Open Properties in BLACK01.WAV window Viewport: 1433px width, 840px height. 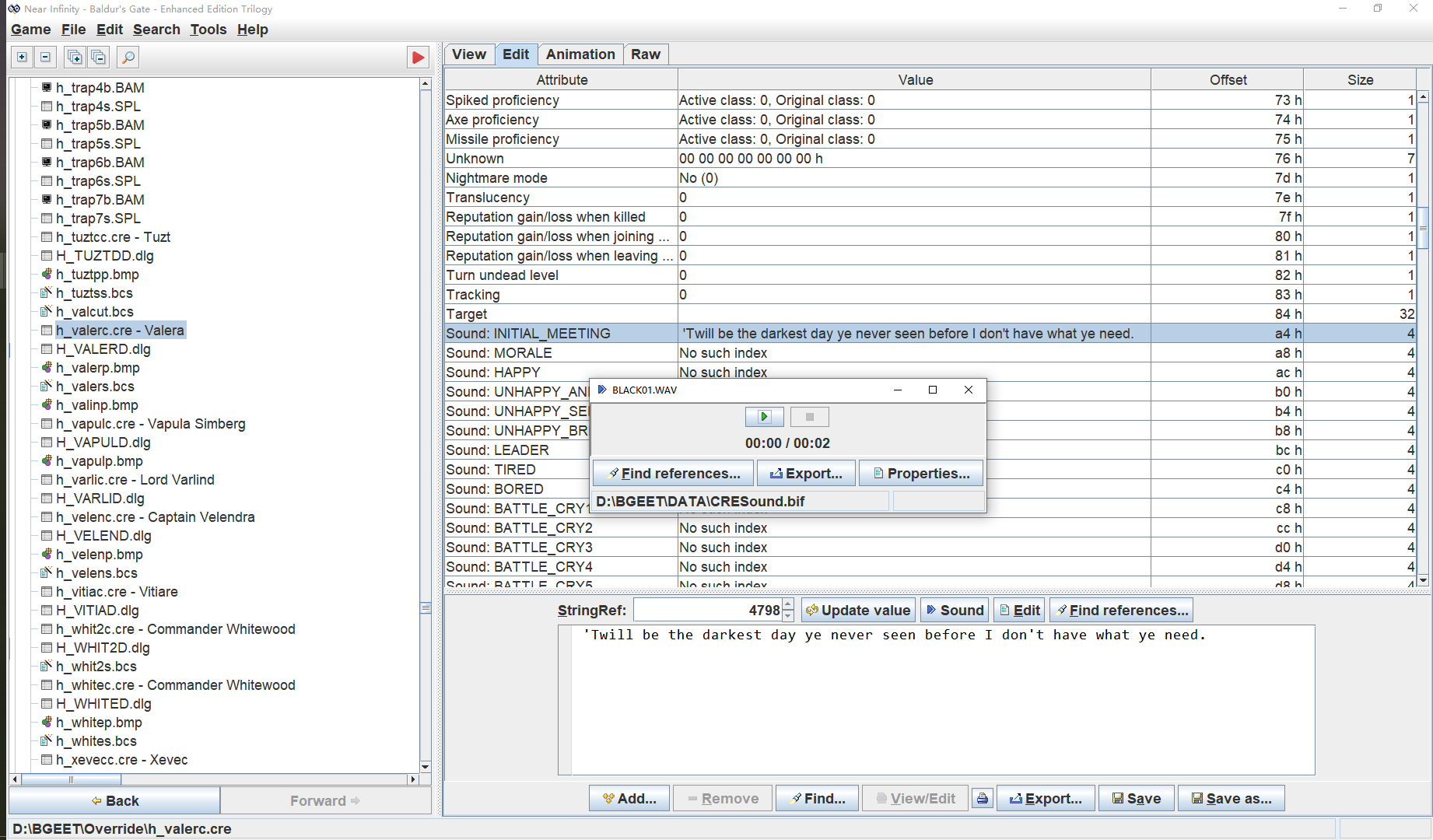[921, 474]
